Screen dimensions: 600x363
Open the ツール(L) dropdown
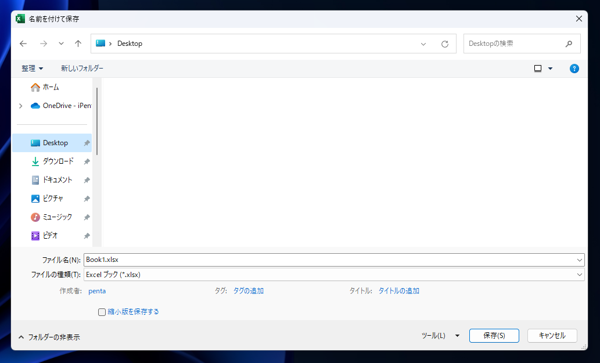pos(440,336)
